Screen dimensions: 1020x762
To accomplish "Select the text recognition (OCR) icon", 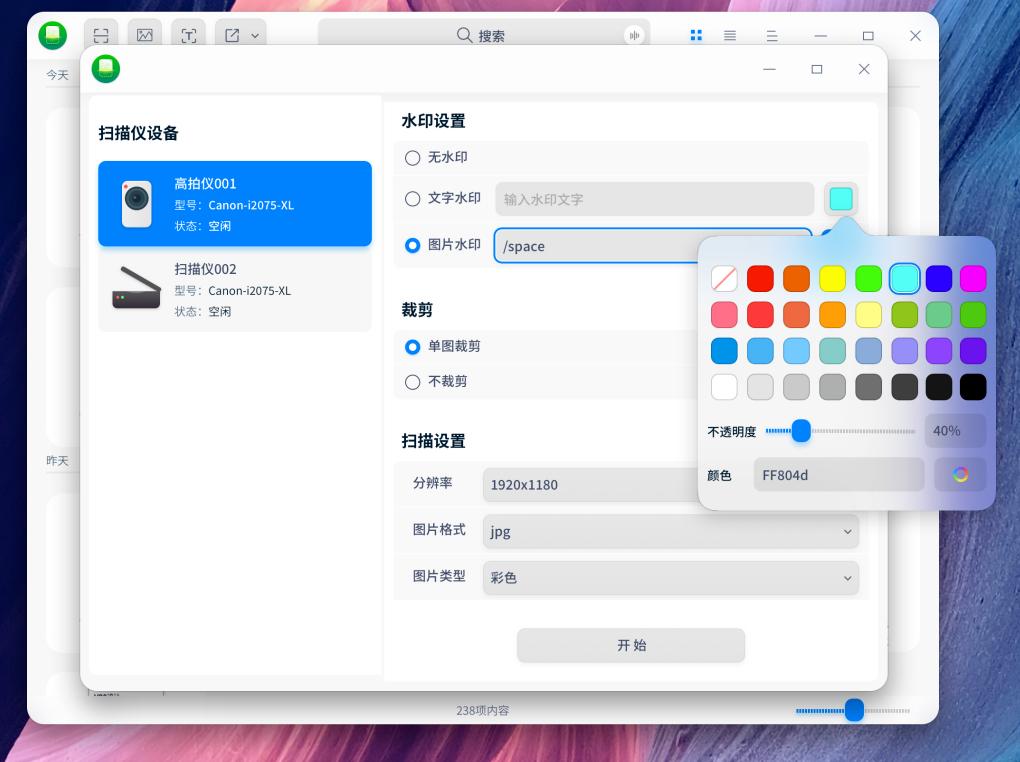I will (x=188, y=33).
